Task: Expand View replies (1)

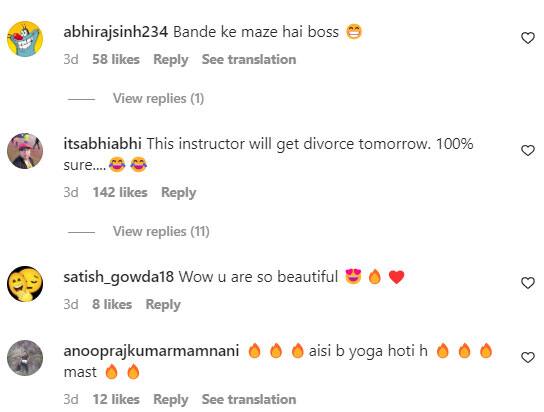Action: [x=158, y=99]
